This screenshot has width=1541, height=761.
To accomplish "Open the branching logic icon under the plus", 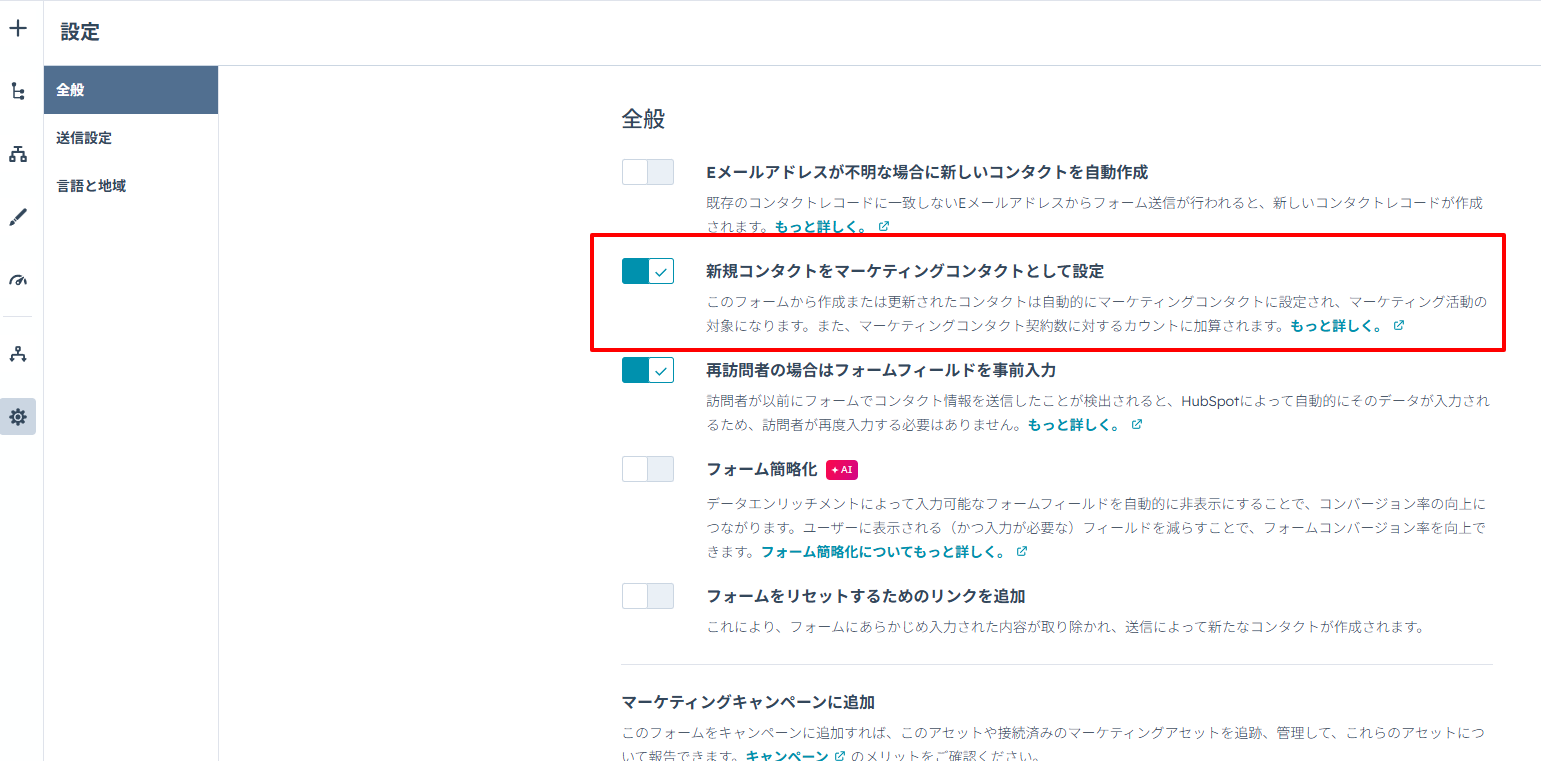I will 17,91.
